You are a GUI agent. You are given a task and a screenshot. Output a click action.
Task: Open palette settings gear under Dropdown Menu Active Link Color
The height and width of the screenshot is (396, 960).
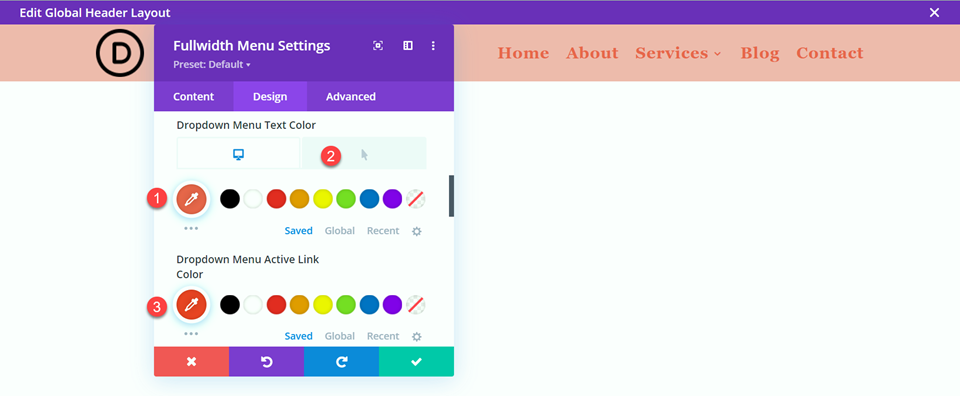coord(417,337)
